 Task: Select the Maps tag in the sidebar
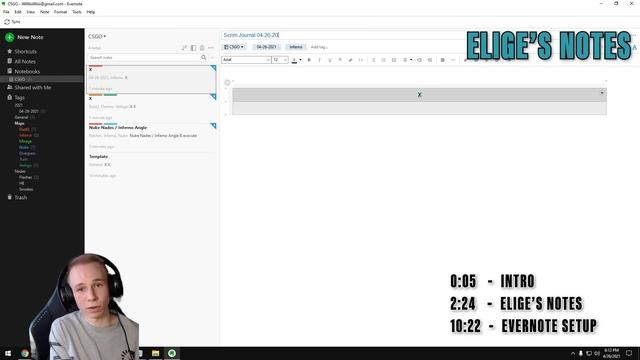tap(19, 123)
